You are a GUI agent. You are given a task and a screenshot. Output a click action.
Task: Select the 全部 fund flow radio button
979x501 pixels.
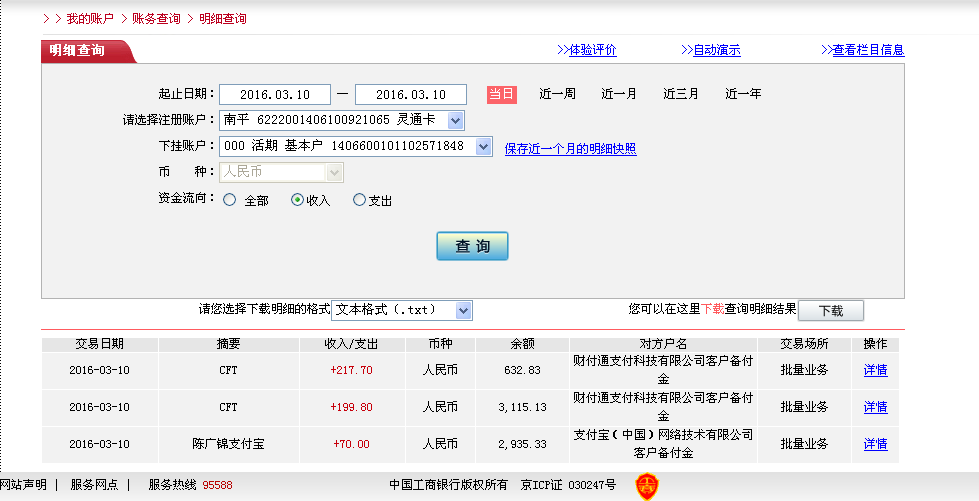click(230, 200)
